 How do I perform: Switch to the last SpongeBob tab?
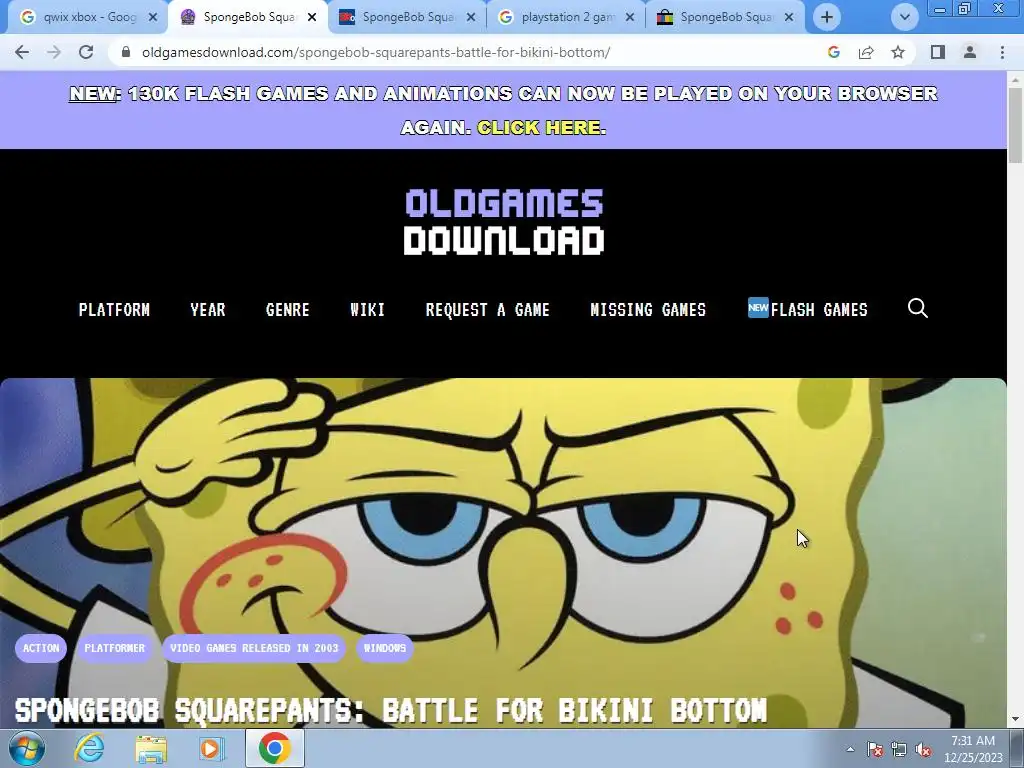pos(726,18)
